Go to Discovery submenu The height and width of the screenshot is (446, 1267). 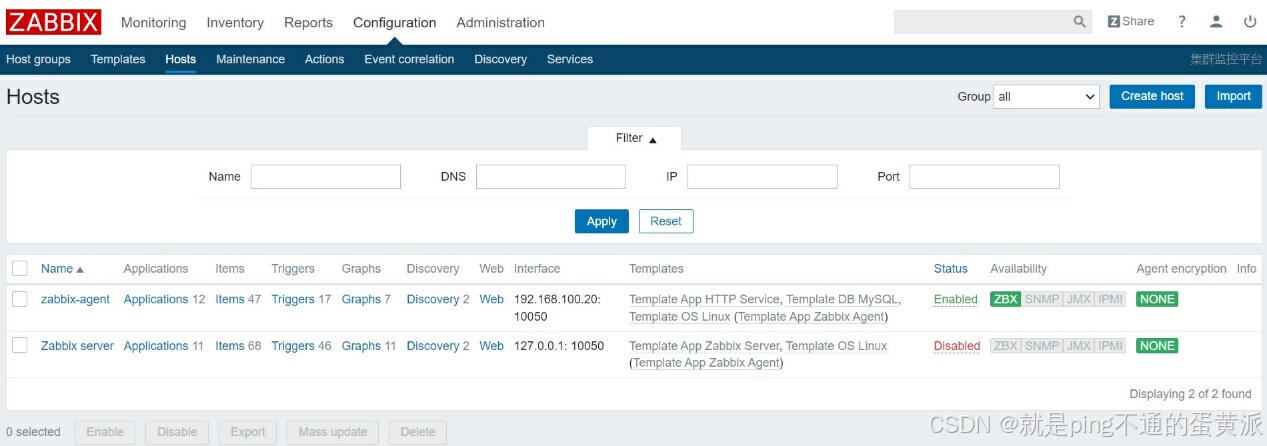click(x=500, y=59)
